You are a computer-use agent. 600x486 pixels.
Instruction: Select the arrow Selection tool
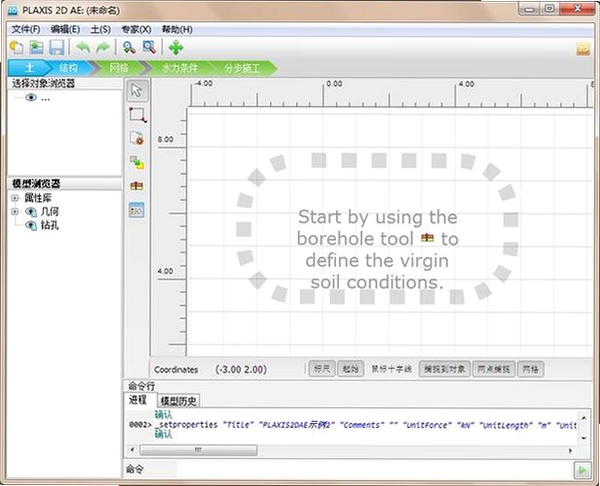pyautogui.click(x=137, y=91)
